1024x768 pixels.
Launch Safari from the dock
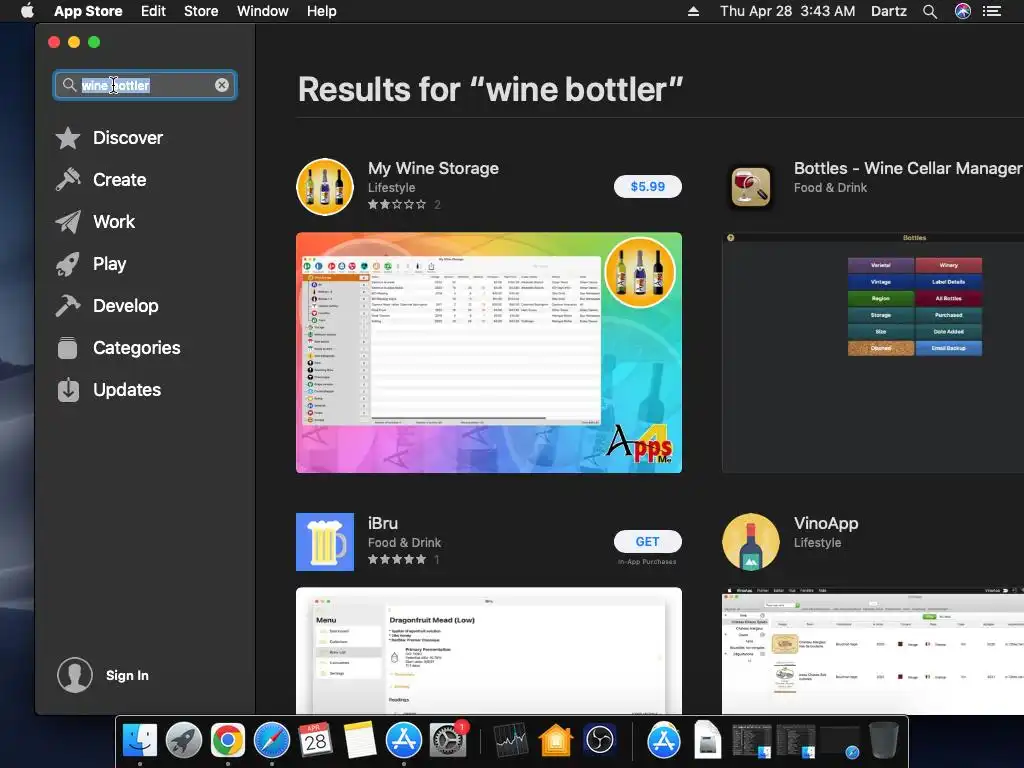coord(272,741)
